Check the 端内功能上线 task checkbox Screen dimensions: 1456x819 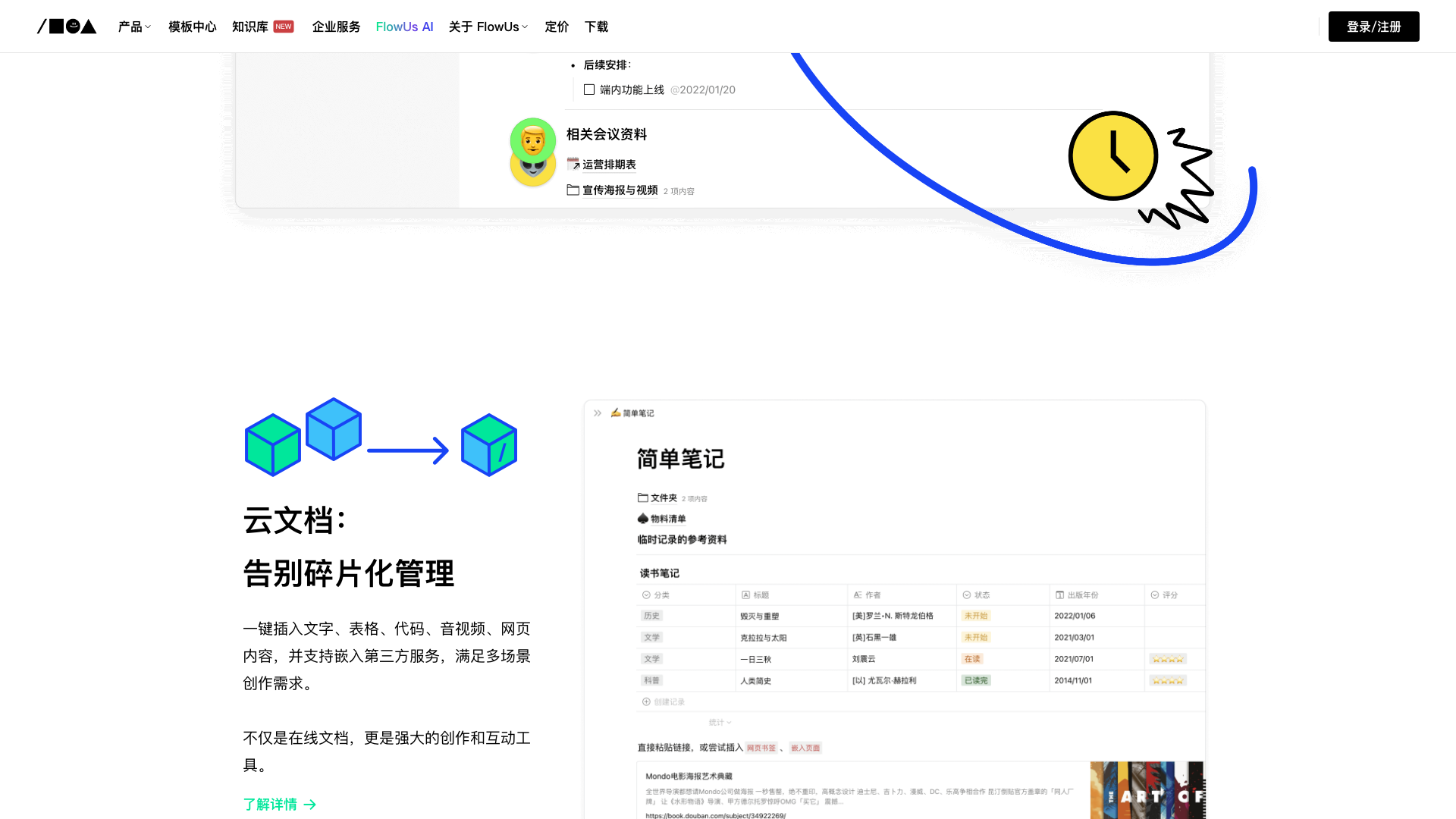[589, 89]
